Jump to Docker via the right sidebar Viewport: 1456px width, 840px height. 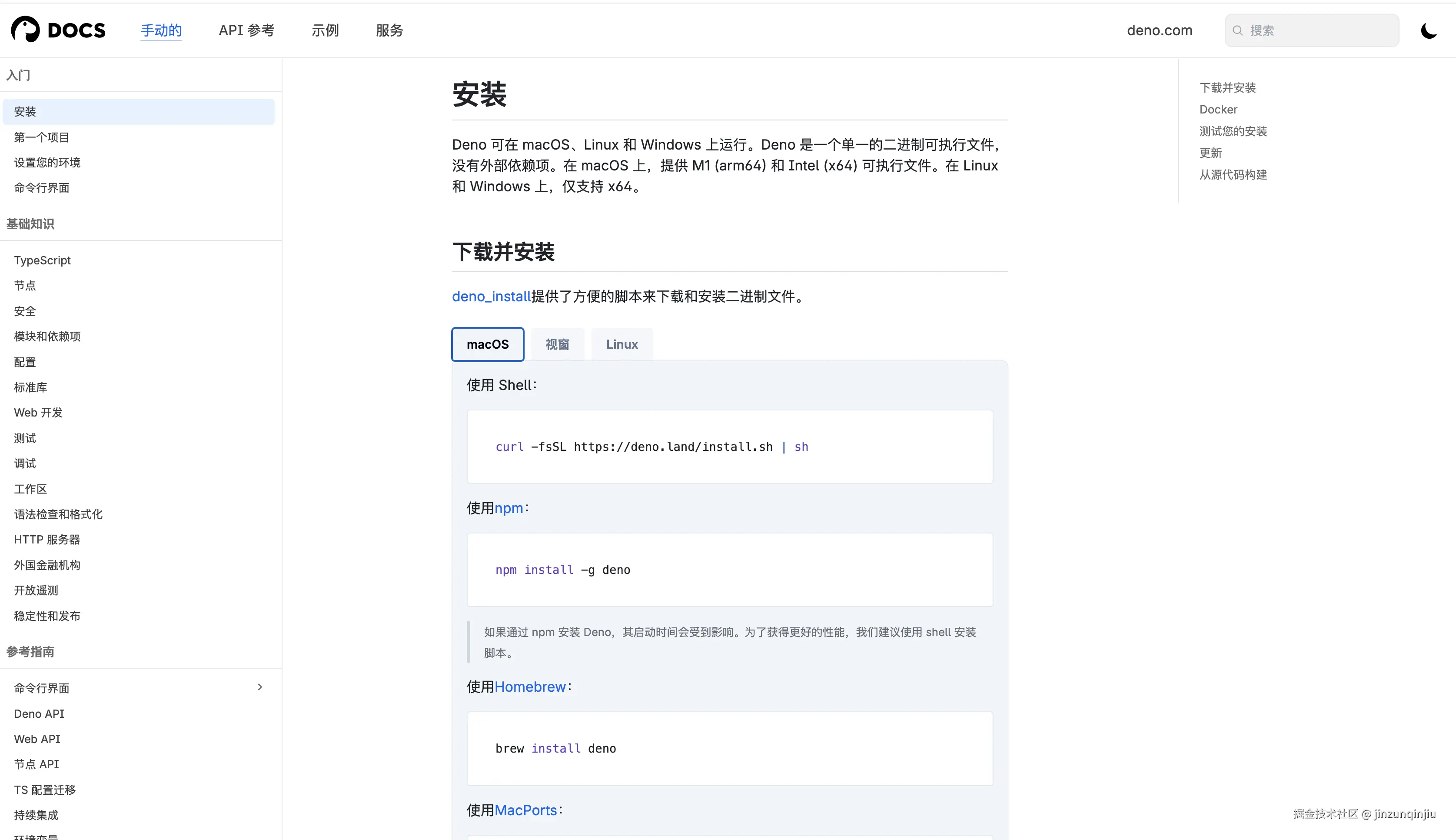(1218, 109)
